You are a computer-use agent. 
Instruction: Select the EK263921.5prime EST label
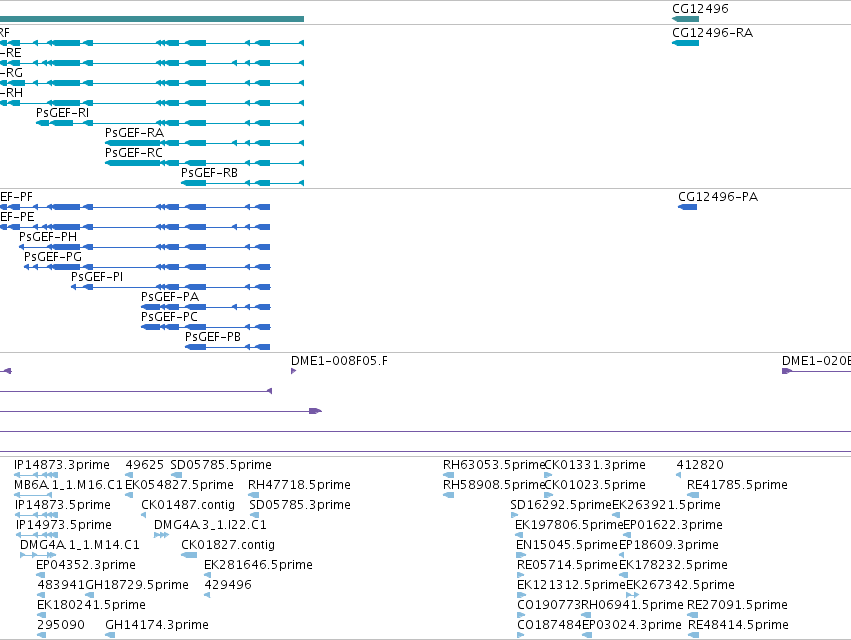point(666,505)
